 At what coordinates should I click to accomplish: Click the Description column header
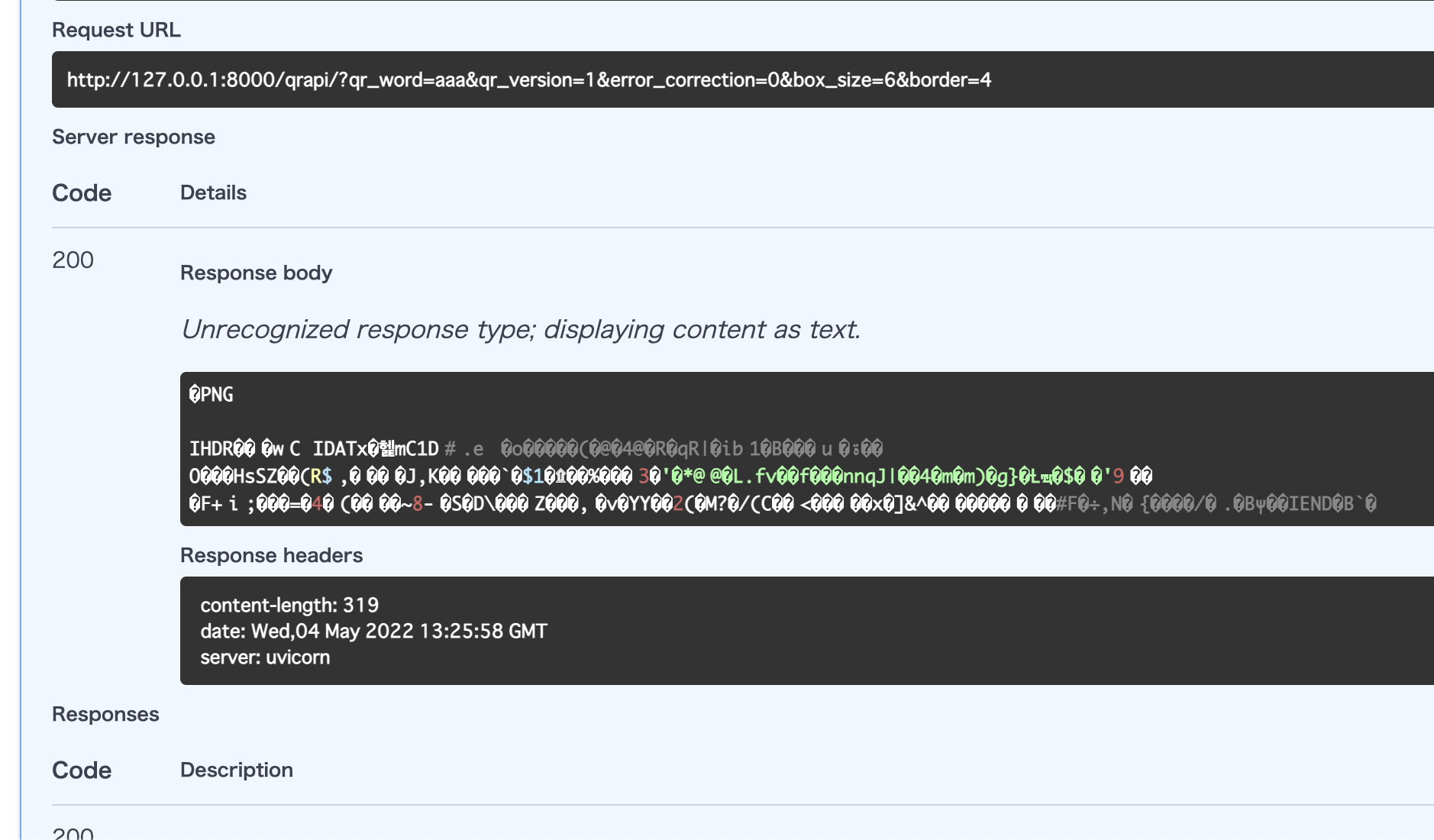236,770
